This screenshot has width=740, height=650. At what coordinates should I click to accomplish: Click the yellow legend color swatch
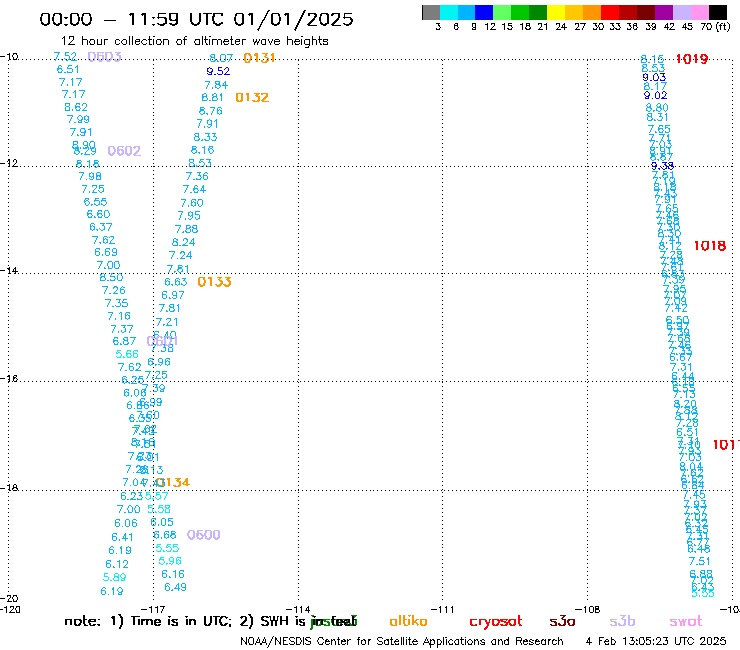(556, 13)
